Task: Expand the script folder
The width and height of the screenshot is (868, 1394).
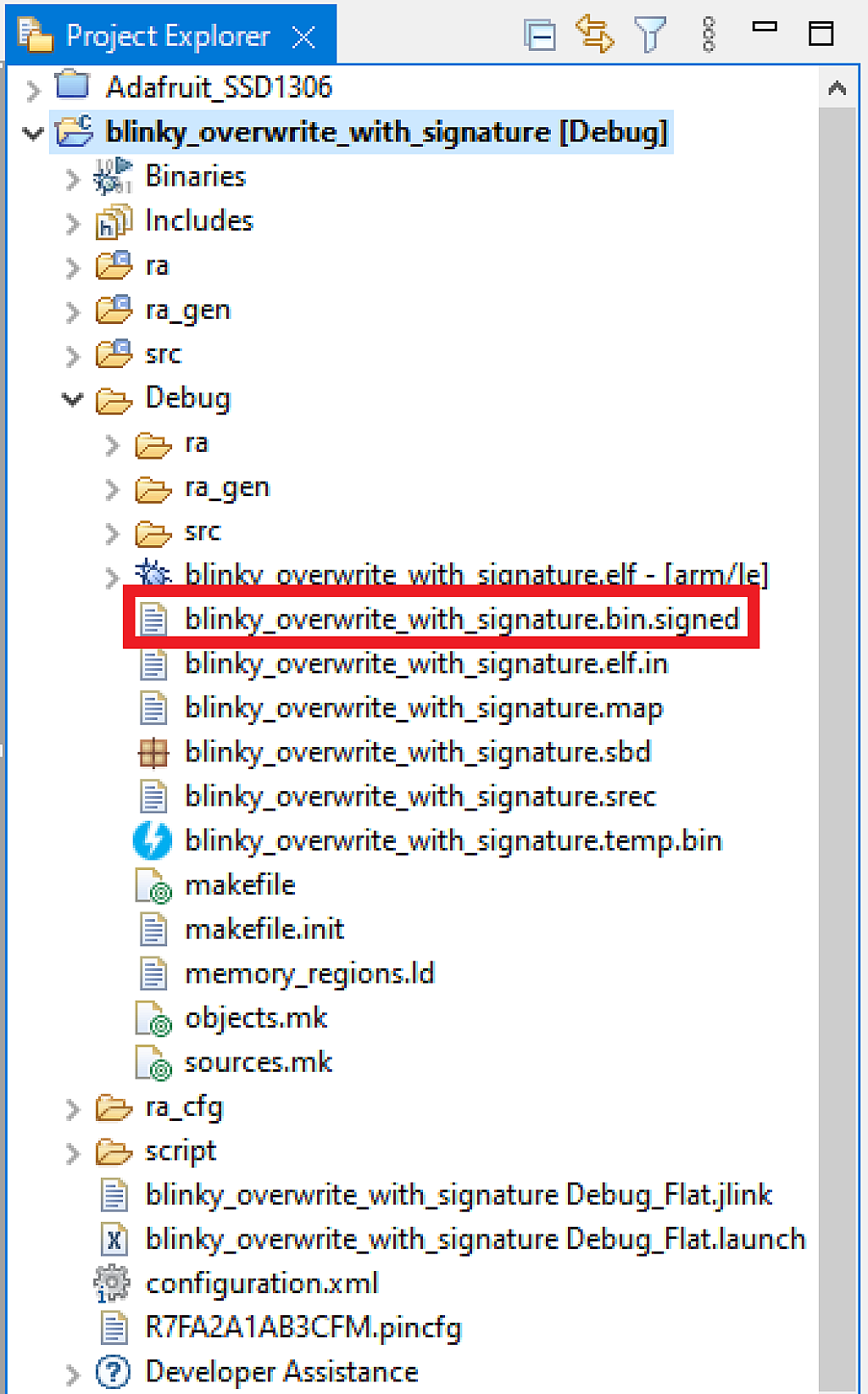Action: [73, 1152]
